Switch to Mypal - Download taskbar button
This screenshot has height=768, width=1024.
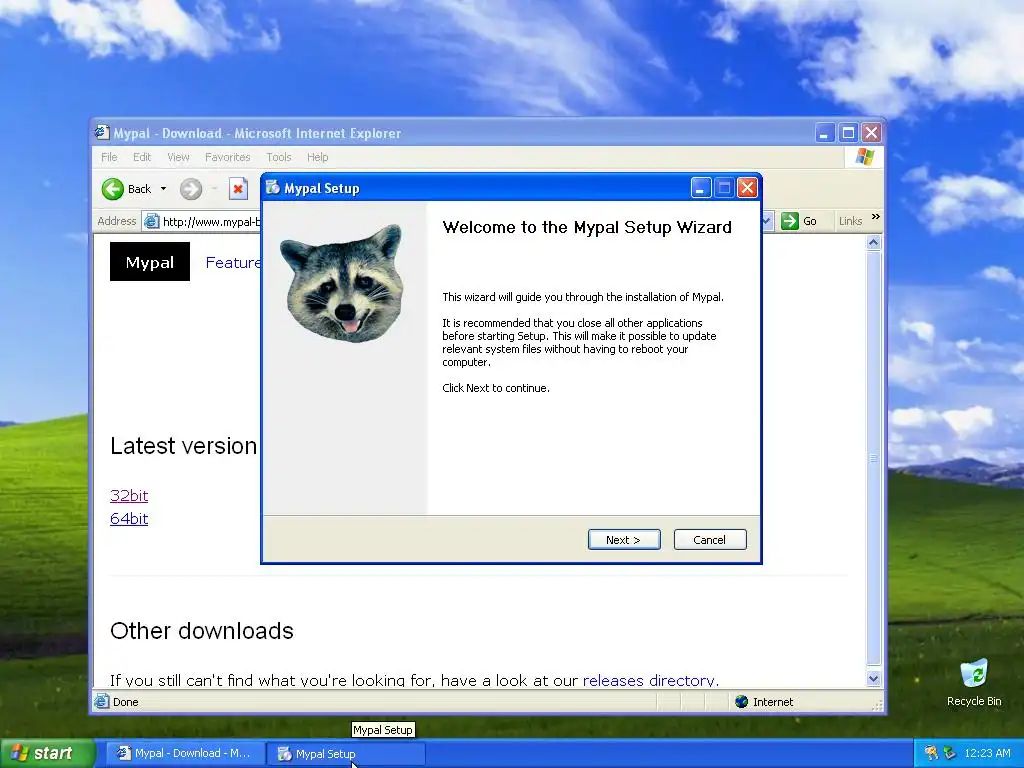185,753
